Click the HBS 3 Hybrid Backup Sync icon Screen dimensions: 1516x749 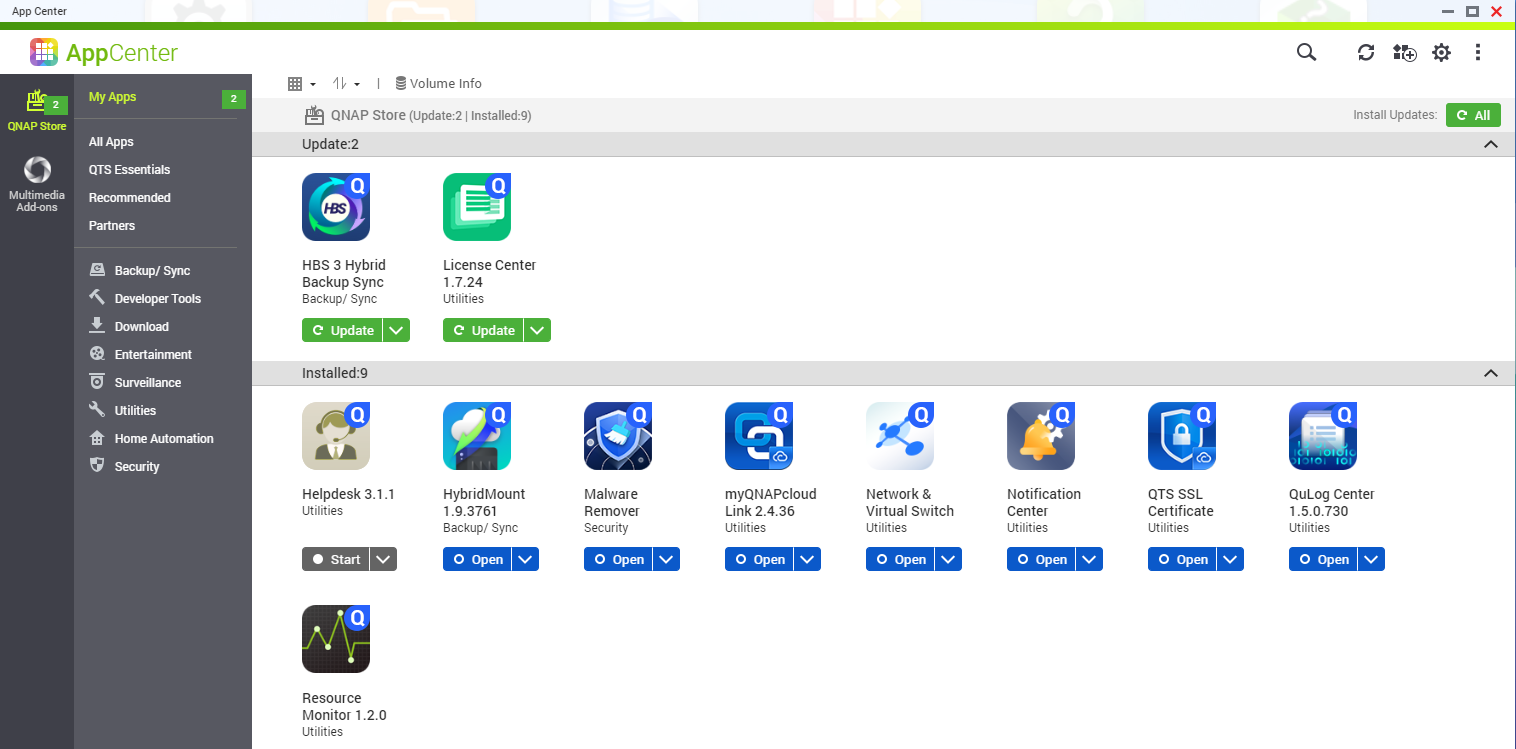click(x=336, y=207)
